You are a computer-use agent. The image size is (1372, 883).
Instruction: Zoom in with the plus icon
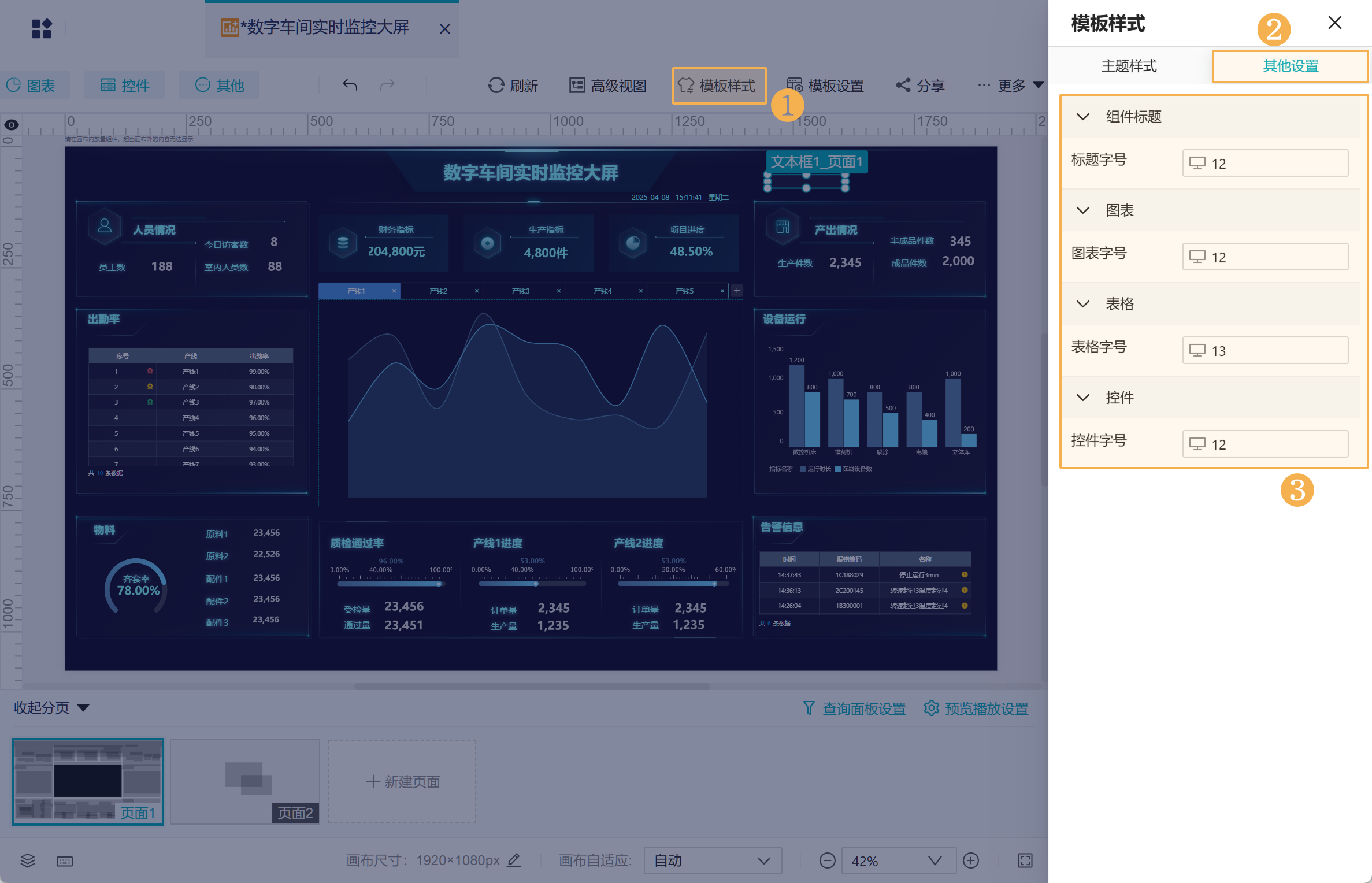pyautogui.click(x=971, y=861)
